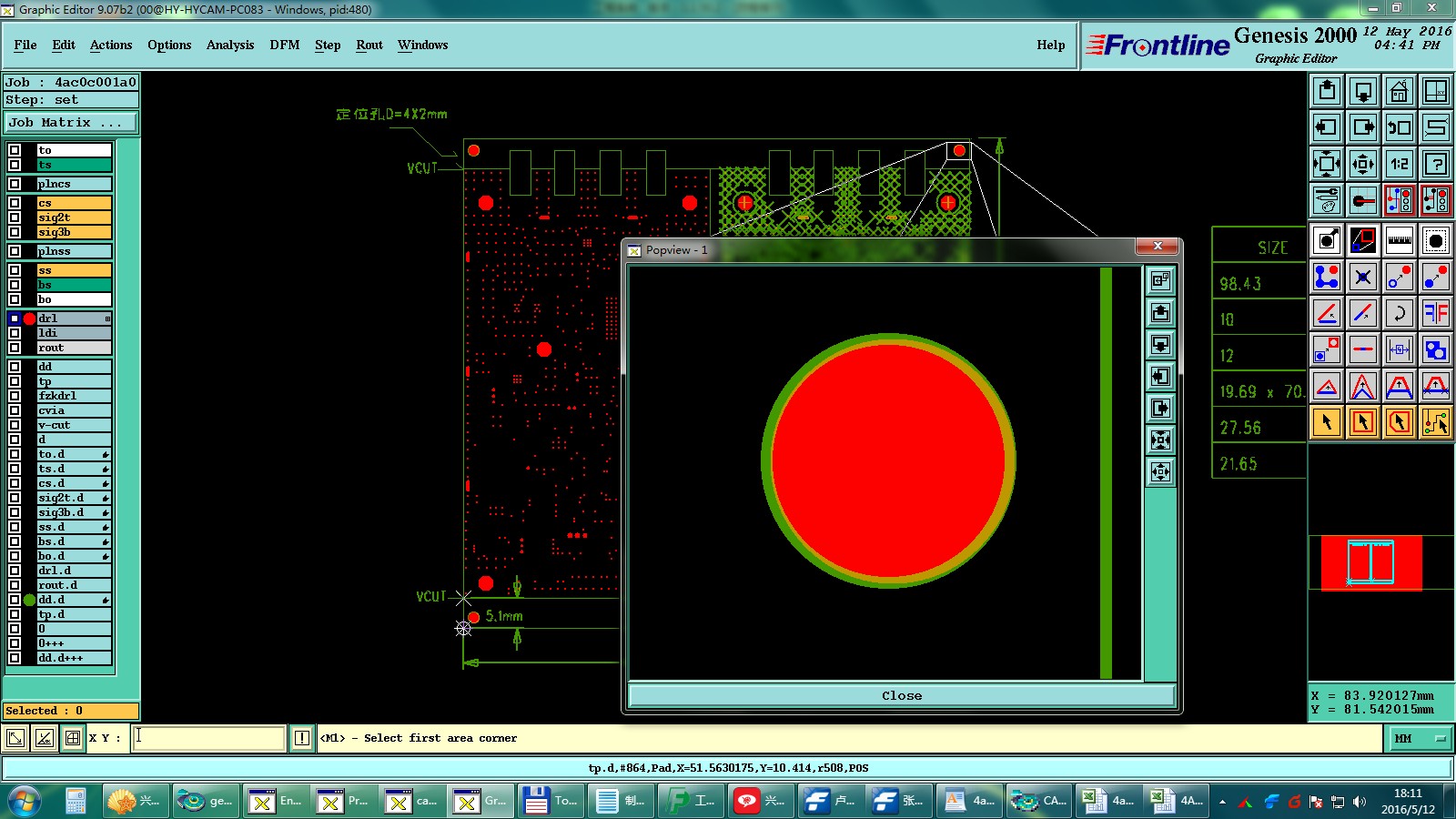Toggle the checkbox for layer 'rout'
This screenshot has height=819, width=1456.
15,348
